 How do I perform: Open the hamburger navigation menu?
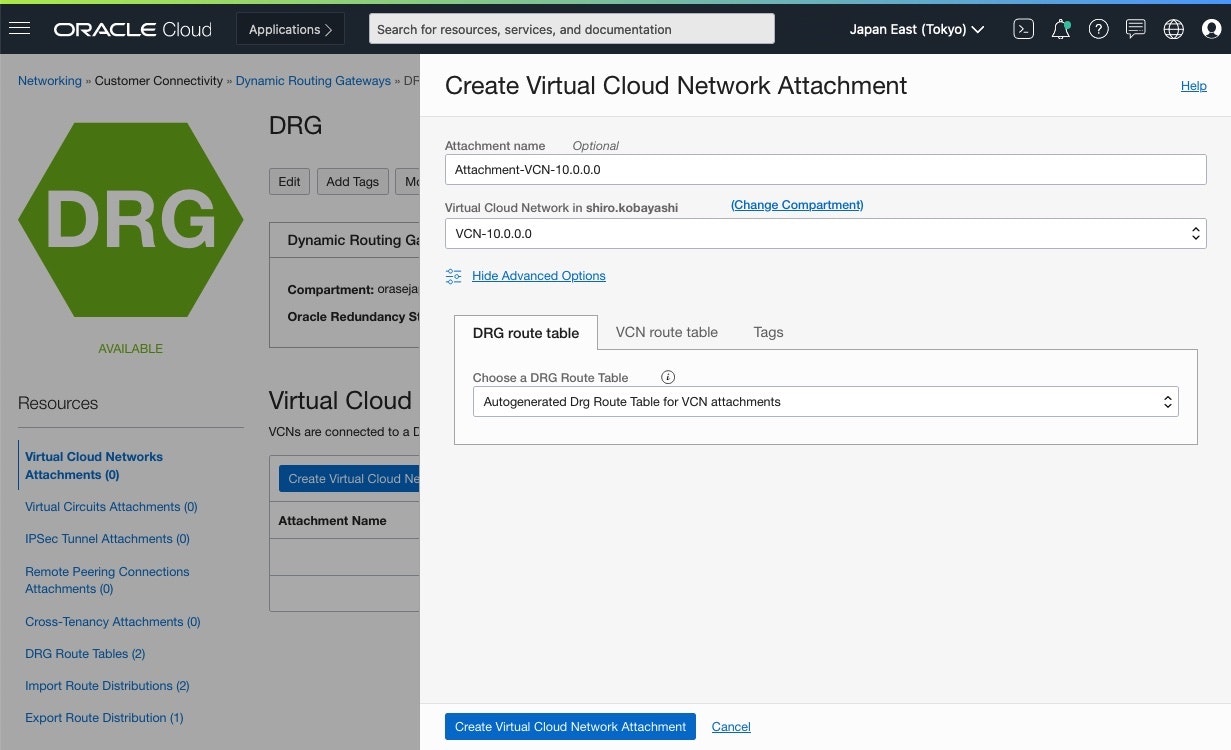tap(19, 29)
